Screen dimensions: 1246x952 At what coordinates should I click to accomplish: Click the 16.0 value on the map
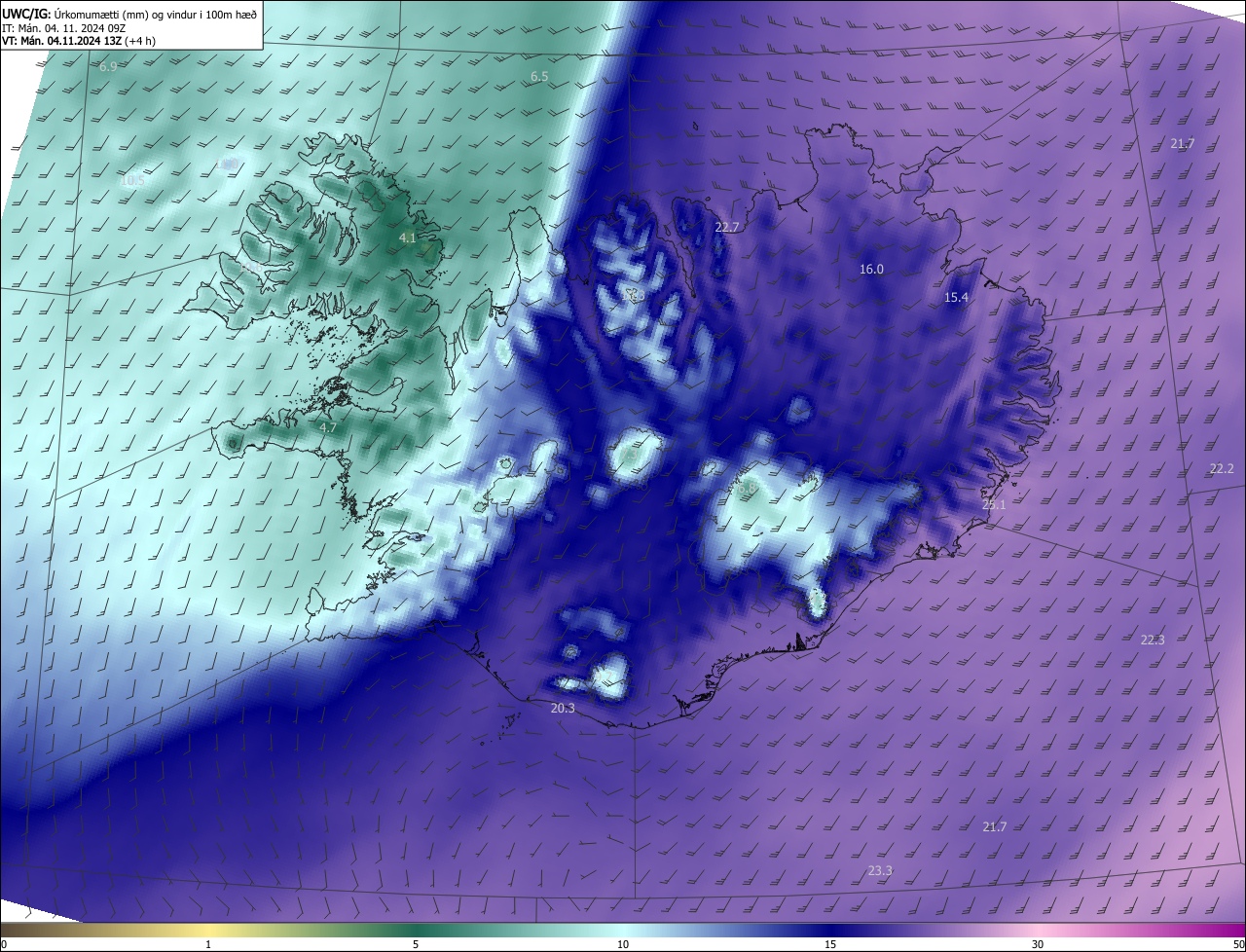coord(871,270)
